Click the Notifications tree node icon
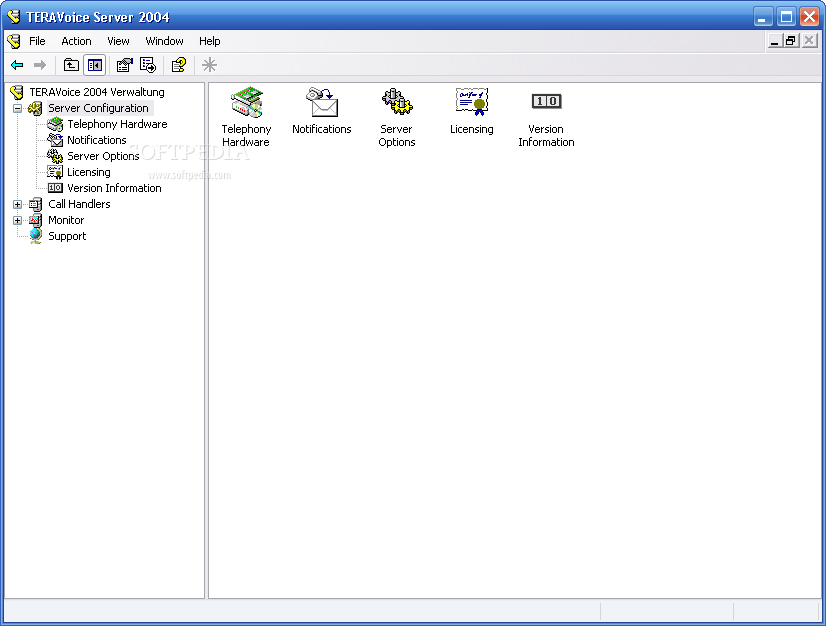 click(55, 140)
